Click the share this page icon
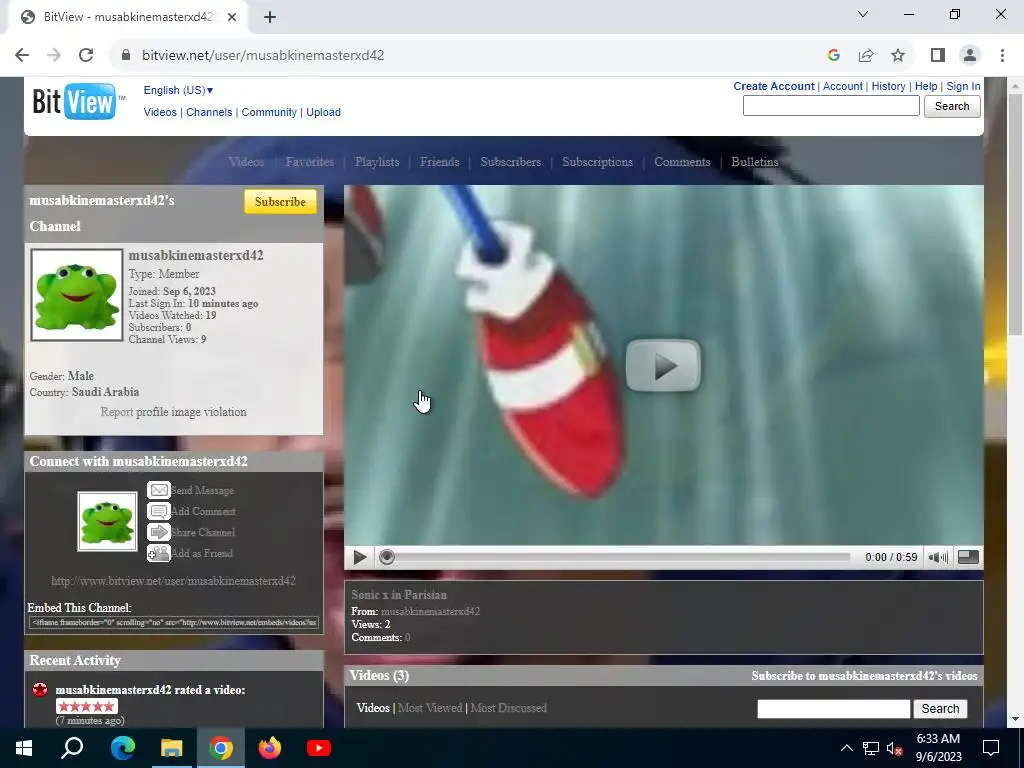This screenshot has width=1024, height=768. tap(866, 55)
